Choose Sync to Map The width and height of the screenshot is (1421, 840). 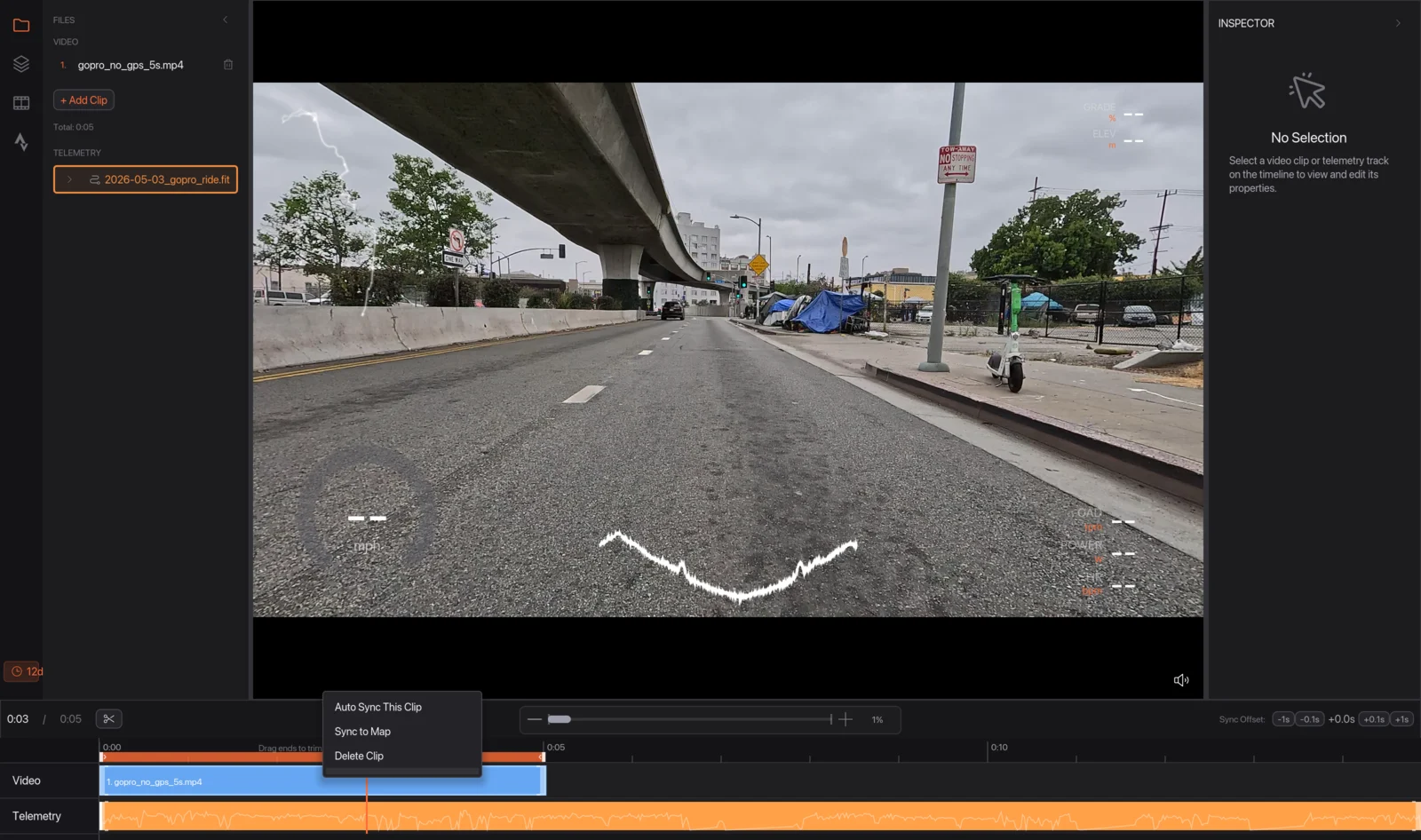point(362,732)
